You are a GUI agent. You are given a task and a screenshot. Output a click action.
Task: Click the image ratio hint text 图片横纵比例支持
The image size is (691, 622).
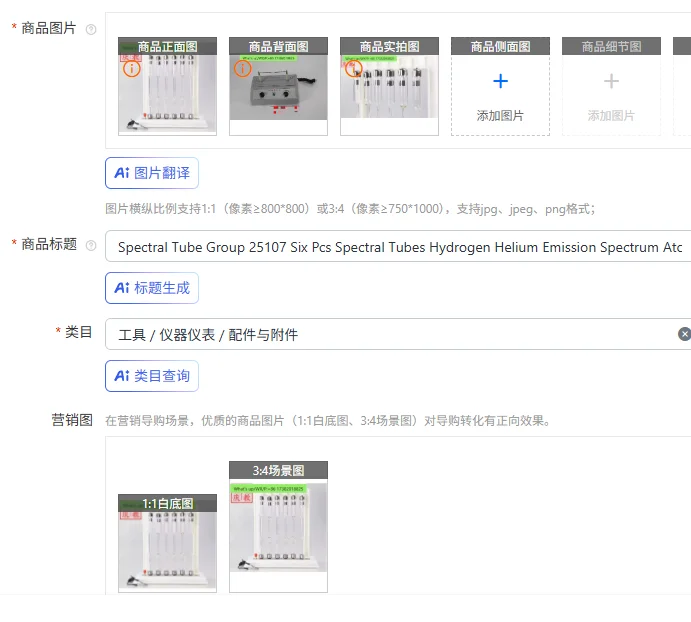click(350, 209)
